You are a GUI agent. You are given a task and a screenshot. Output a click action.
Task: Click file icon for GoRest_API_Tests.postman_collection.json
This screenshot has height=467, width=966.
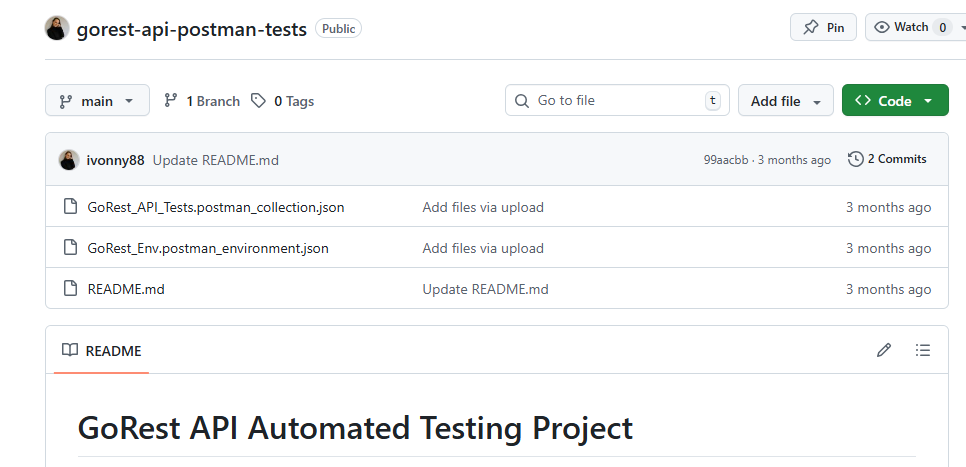click(x=71, y=206)
